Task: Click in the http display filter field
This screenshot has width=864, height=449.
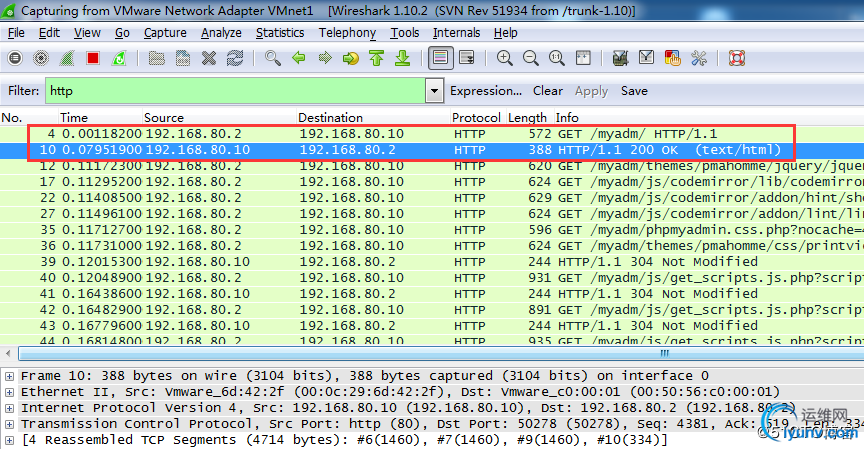Action: pyautogui.click(x=235, y=91)
